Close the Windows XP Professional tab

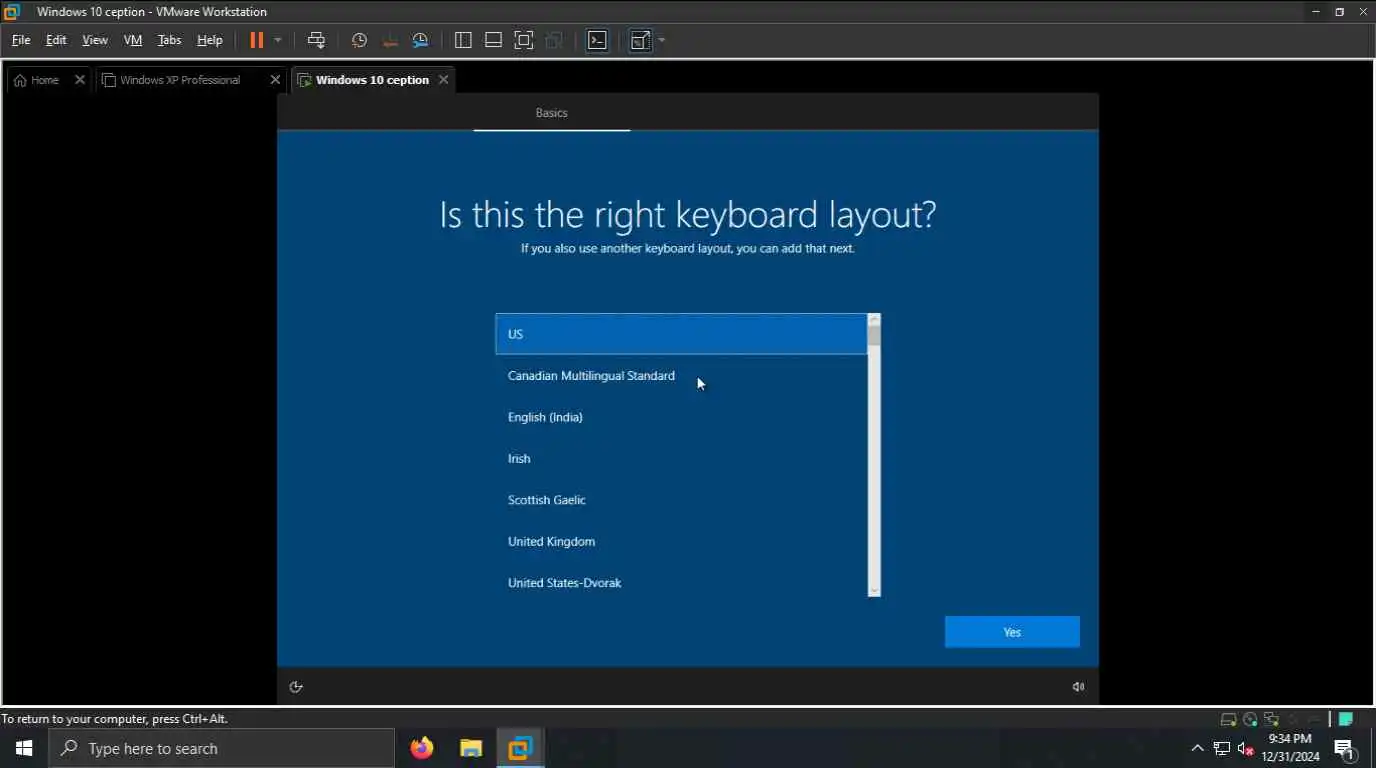[275, 80]
